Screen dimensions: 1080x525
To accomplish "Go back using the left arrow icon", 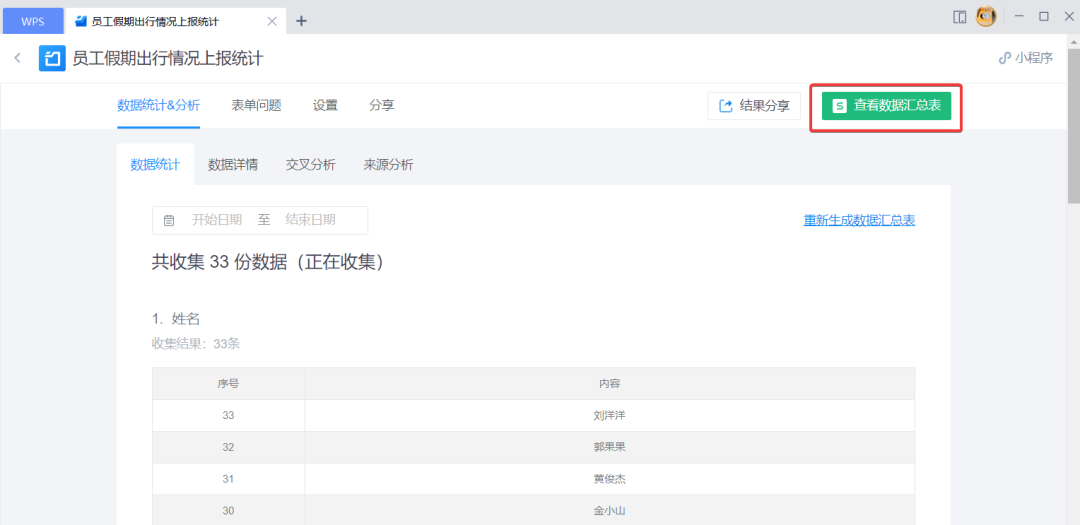I will [18, 58].
